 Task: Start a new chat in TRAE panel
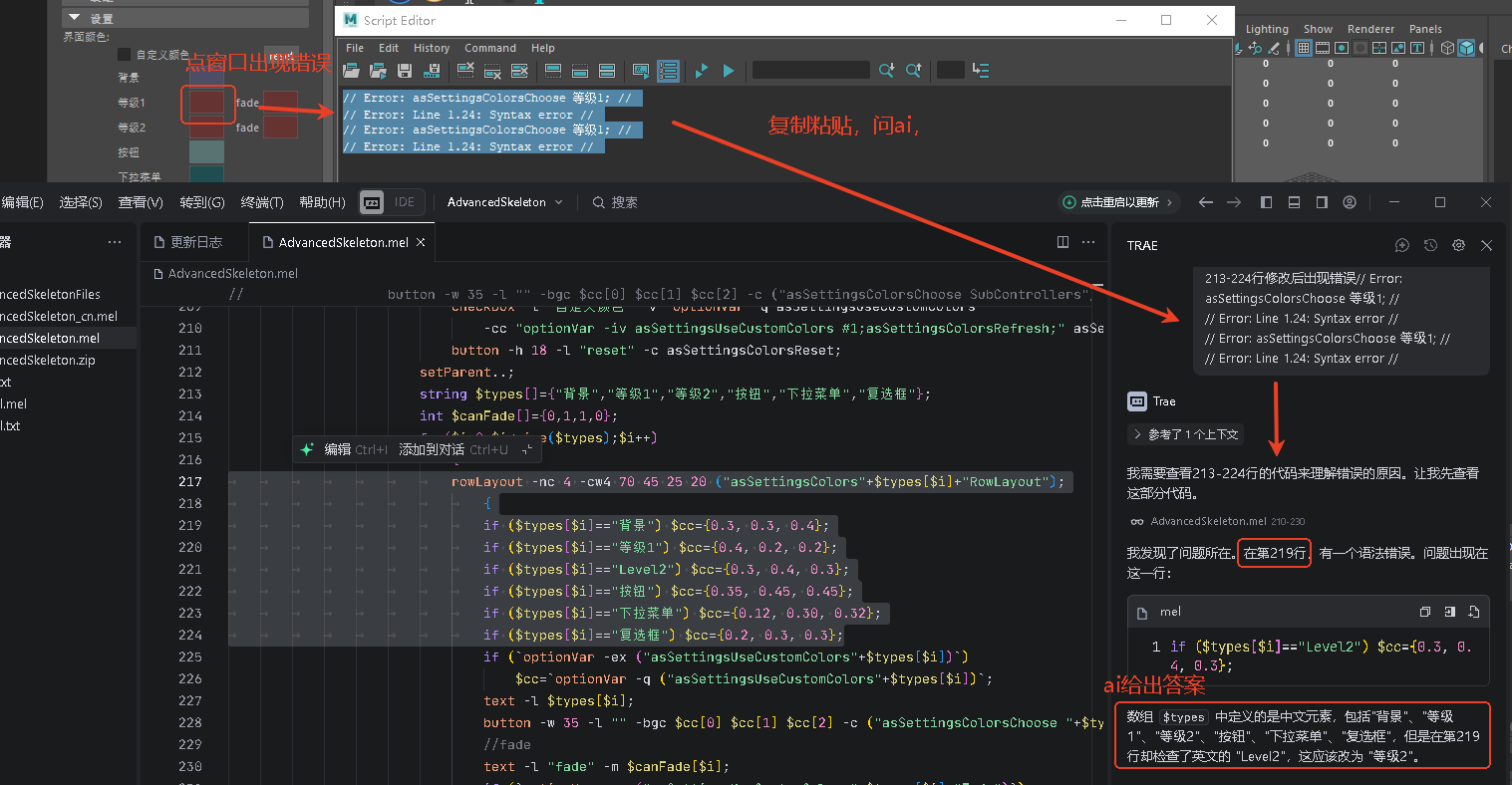[1402, 246]
